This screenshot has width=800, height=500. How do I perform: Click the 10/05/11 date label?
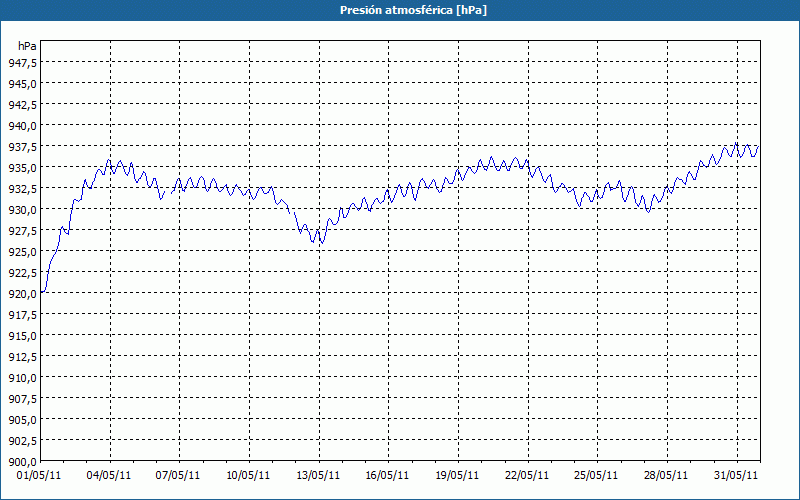pyautogui.click(x=248, y=476)
